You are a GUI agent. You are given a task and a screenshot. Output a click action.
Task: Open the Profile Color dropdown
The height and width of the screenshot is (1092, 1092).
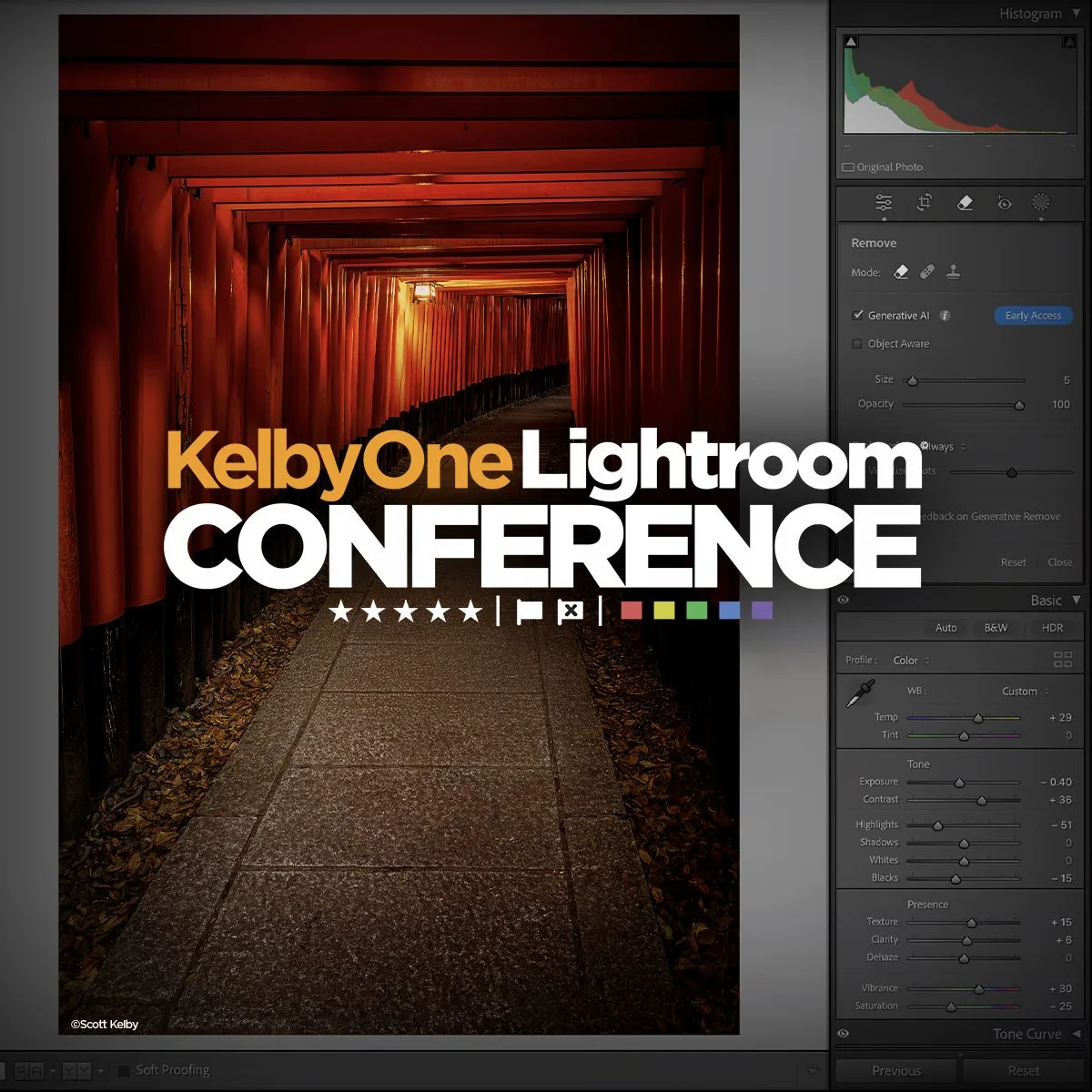(x=911, y=661)
